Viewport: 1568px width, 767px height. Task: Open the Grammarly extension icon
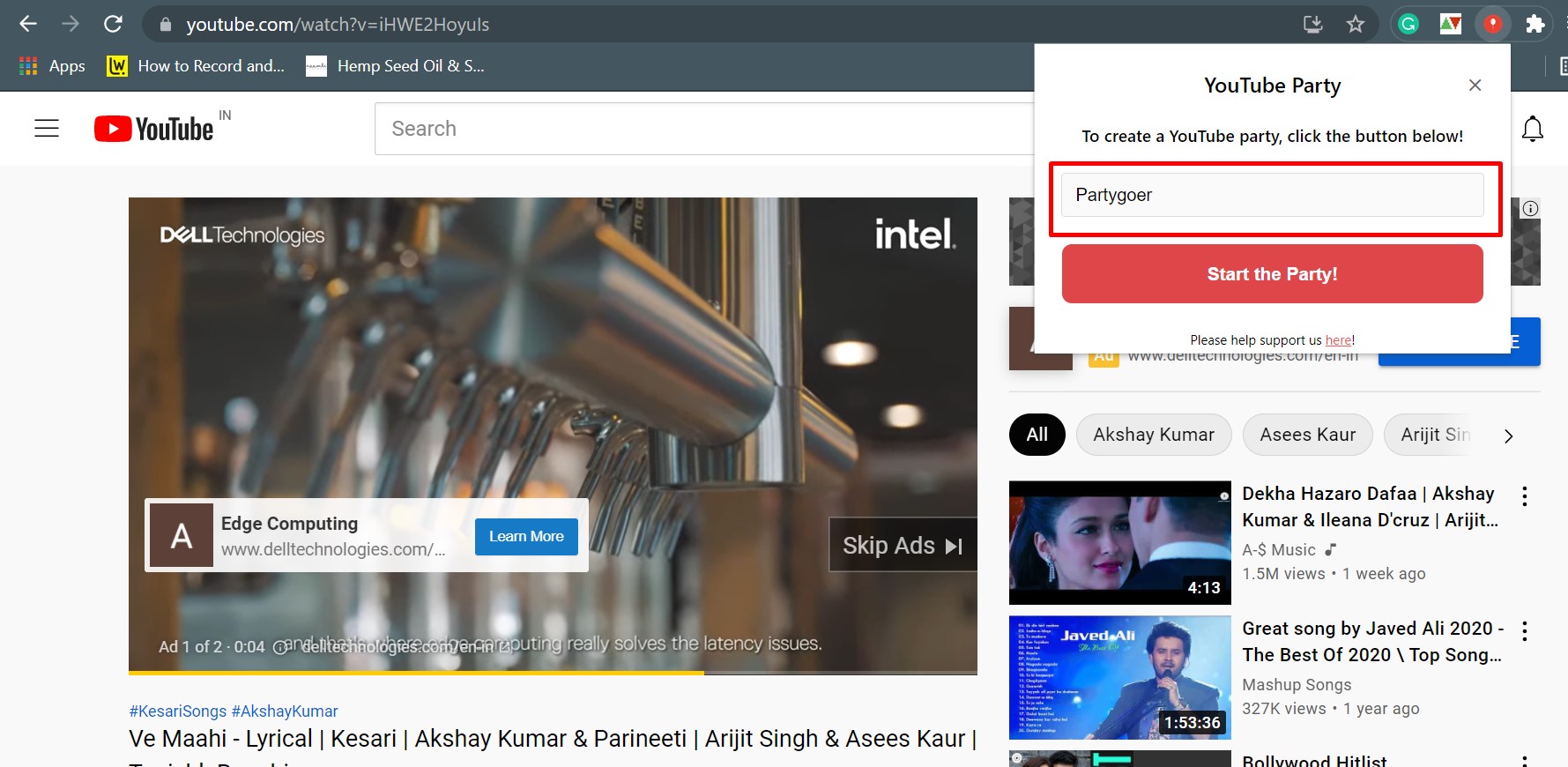[x=1408, y=24]
